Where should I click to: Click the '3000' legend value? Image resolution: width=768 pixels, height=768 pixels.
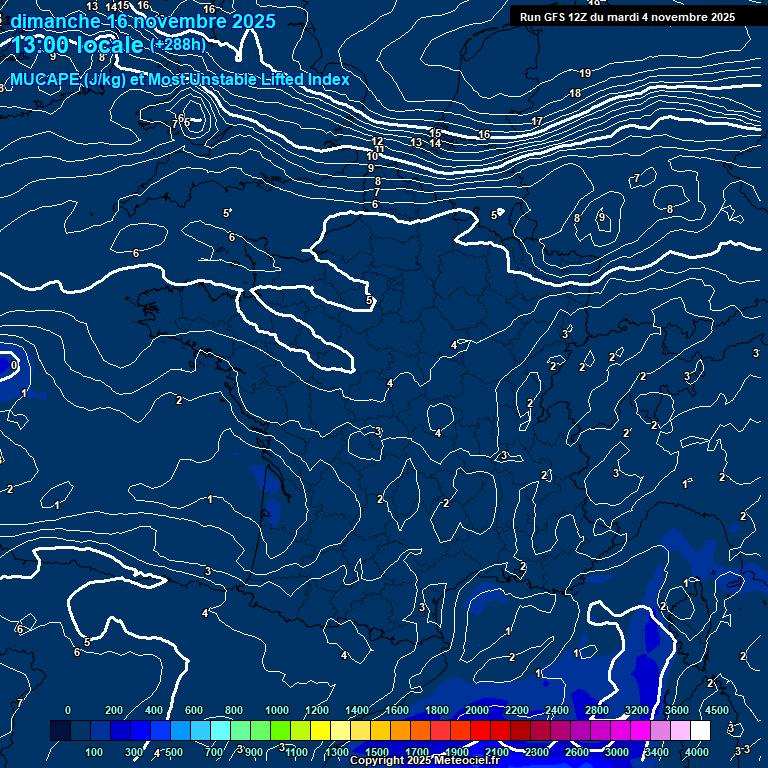[x=617, y=752]
